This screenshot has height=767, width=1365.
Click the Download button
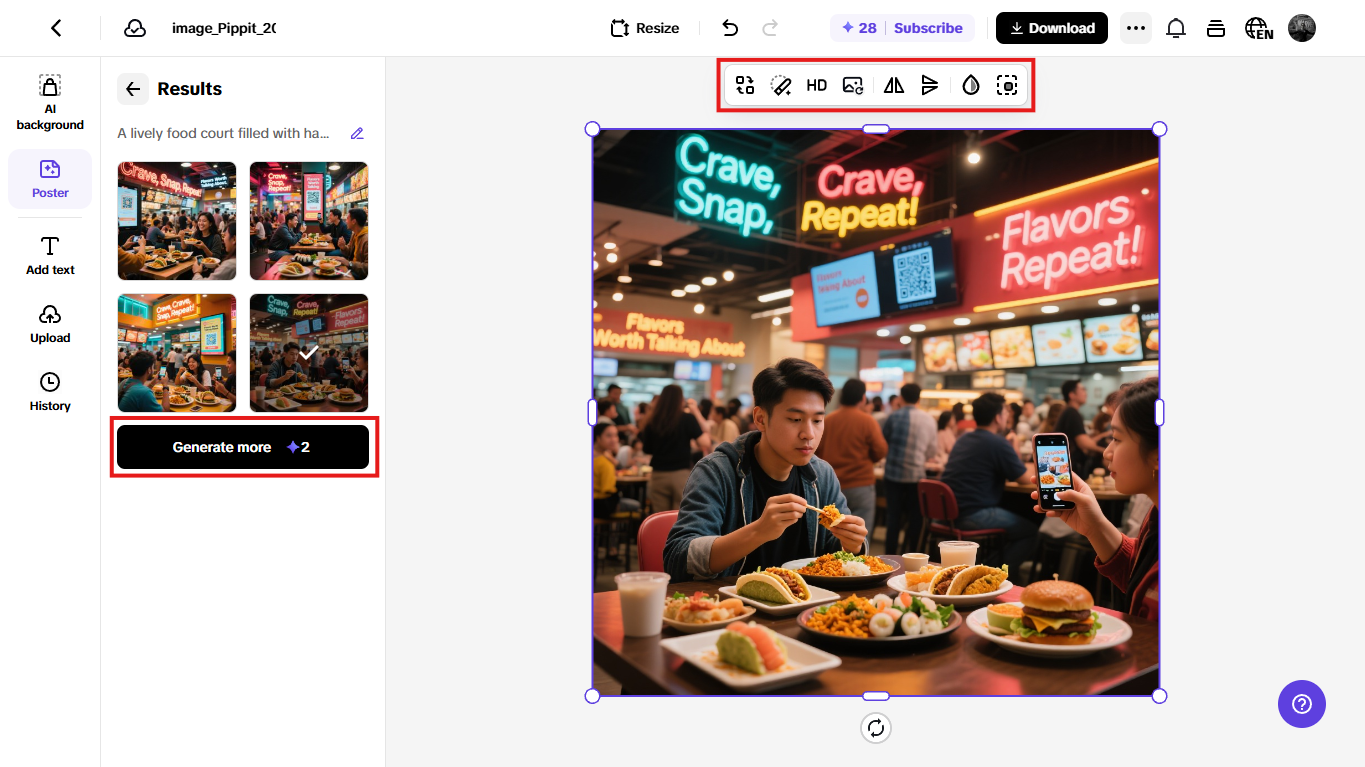click(1051, 28)
